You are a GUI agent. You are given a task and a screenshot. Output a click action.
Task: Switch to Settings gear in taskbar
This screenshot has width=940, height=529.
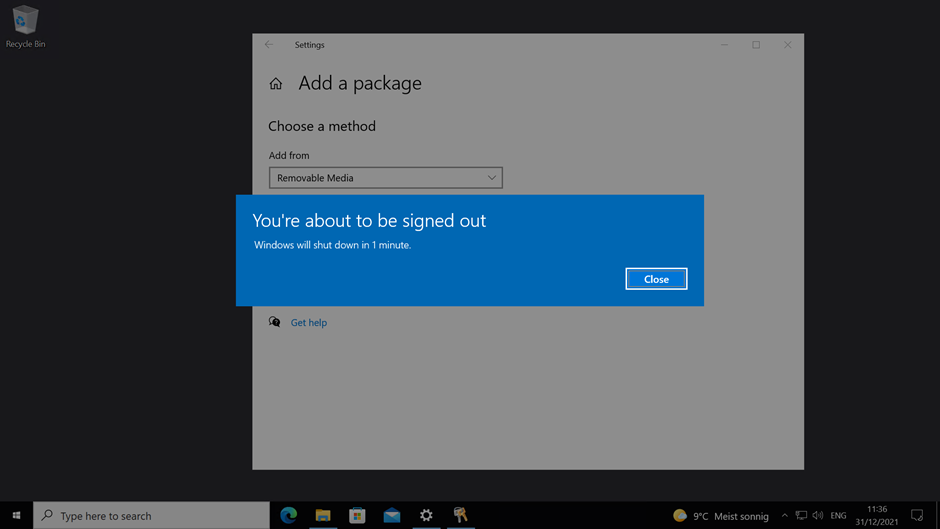coord(426,515)
